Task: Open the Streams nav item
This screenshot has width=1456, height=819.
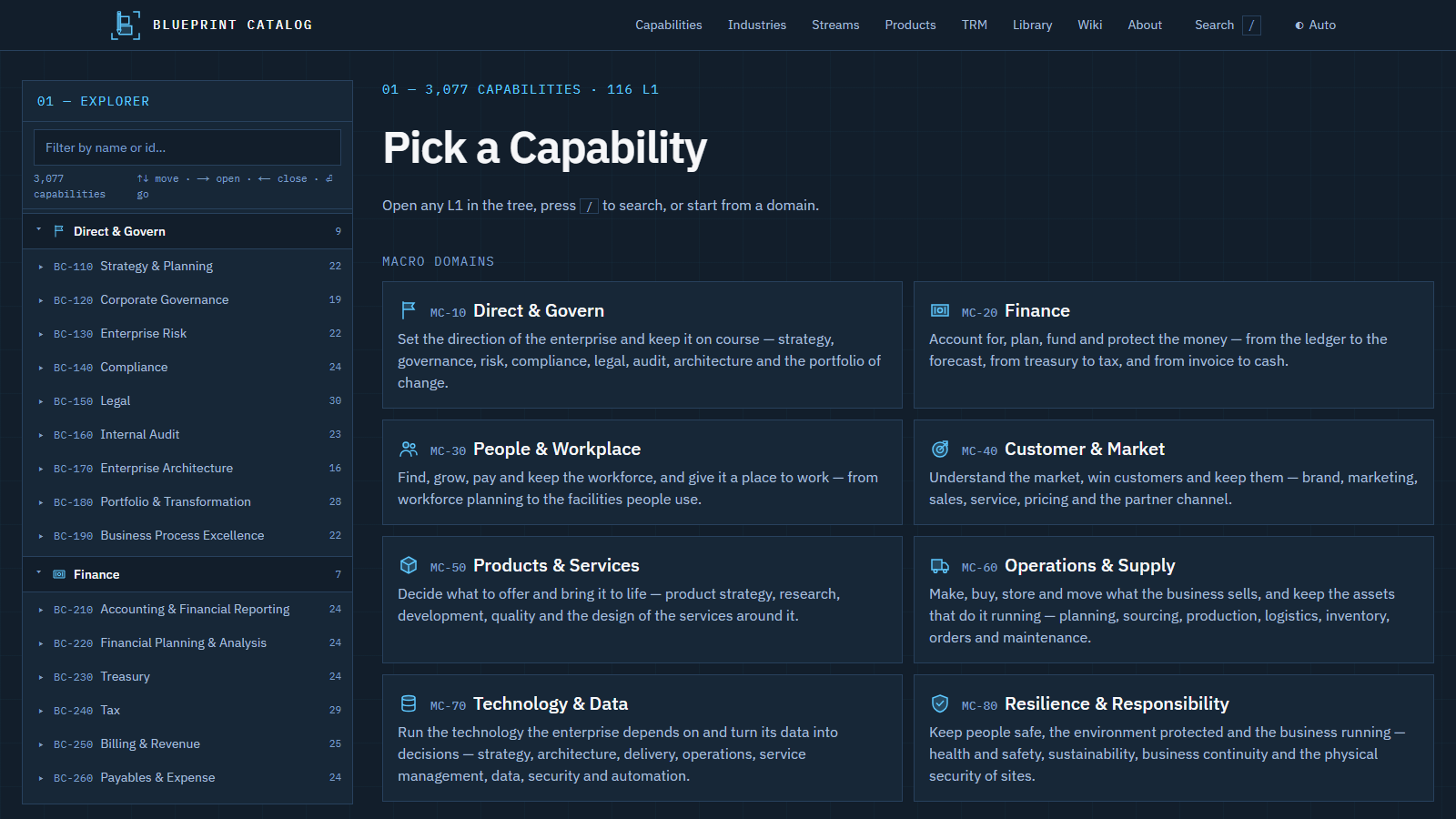Action: (x=835, y=25)
